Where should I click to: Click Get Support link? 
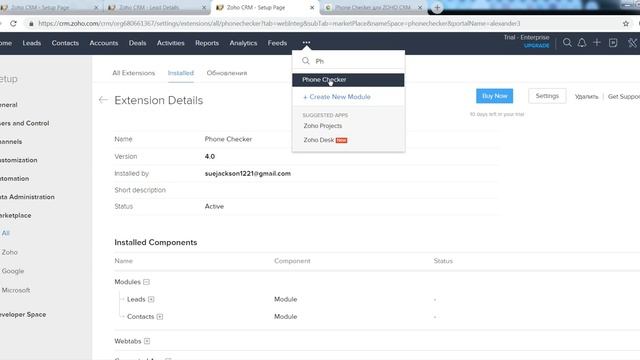624,96
